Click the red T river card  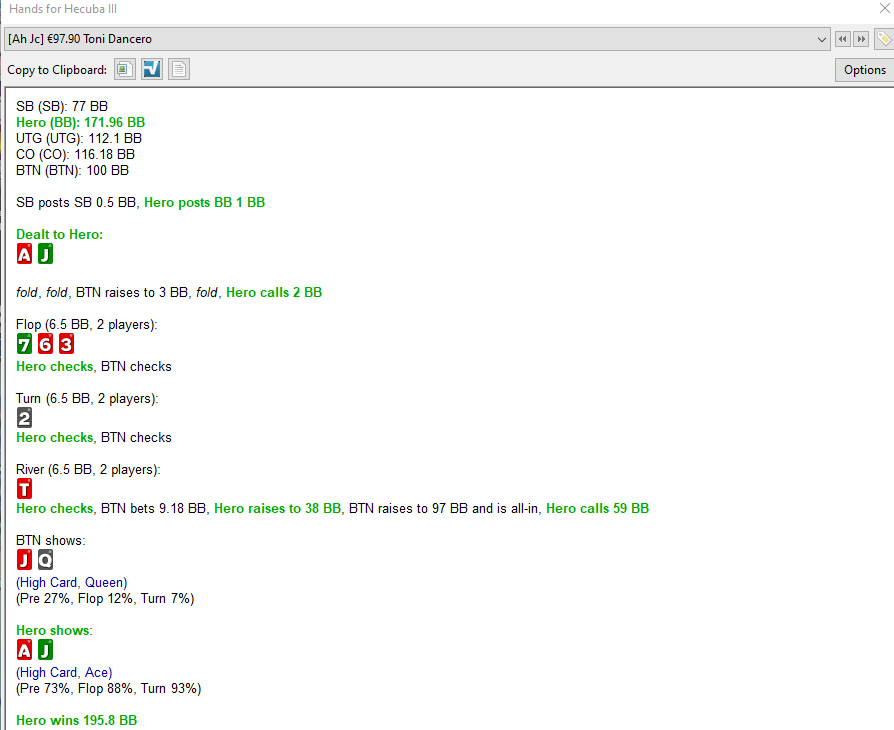click(x=25, y=489)
